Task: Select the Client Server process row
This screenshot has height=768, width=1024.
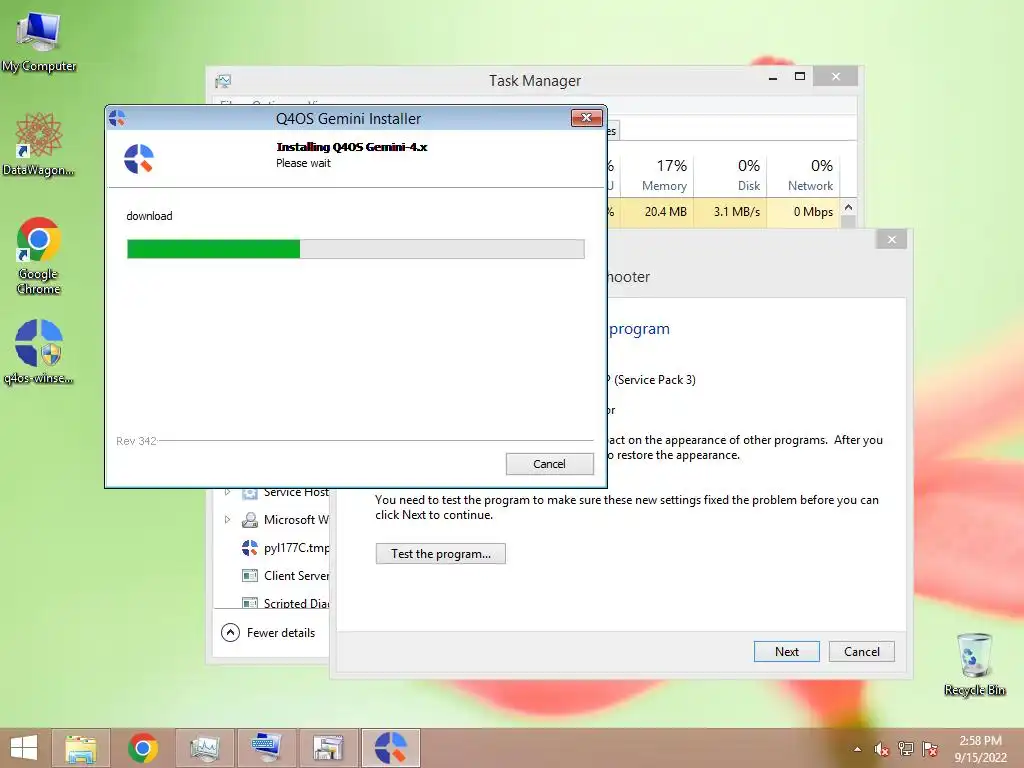Action: coord(272,575)
